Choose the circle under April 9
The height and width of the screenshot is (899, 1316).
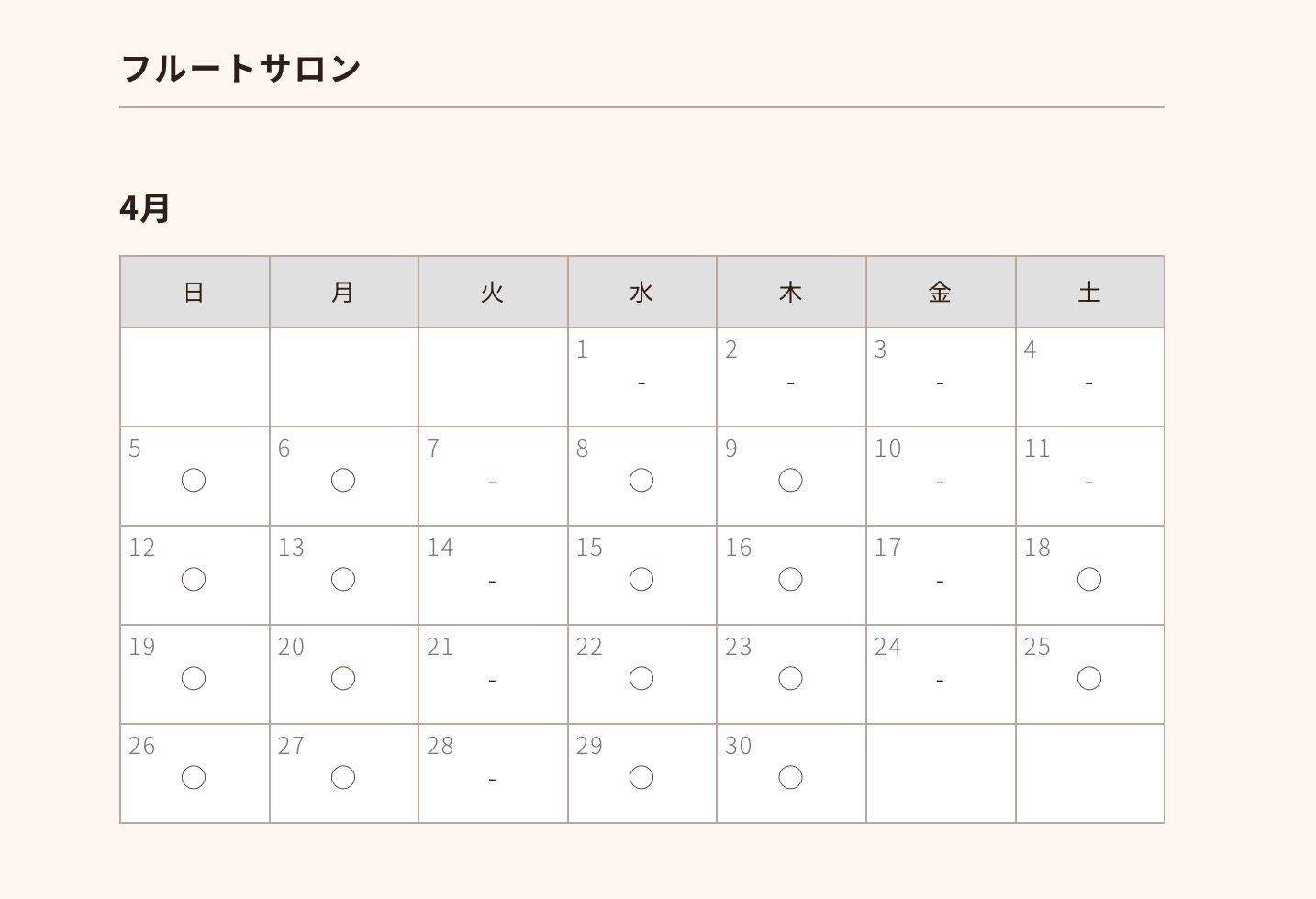pyautogui.click(x=790, y=480)
